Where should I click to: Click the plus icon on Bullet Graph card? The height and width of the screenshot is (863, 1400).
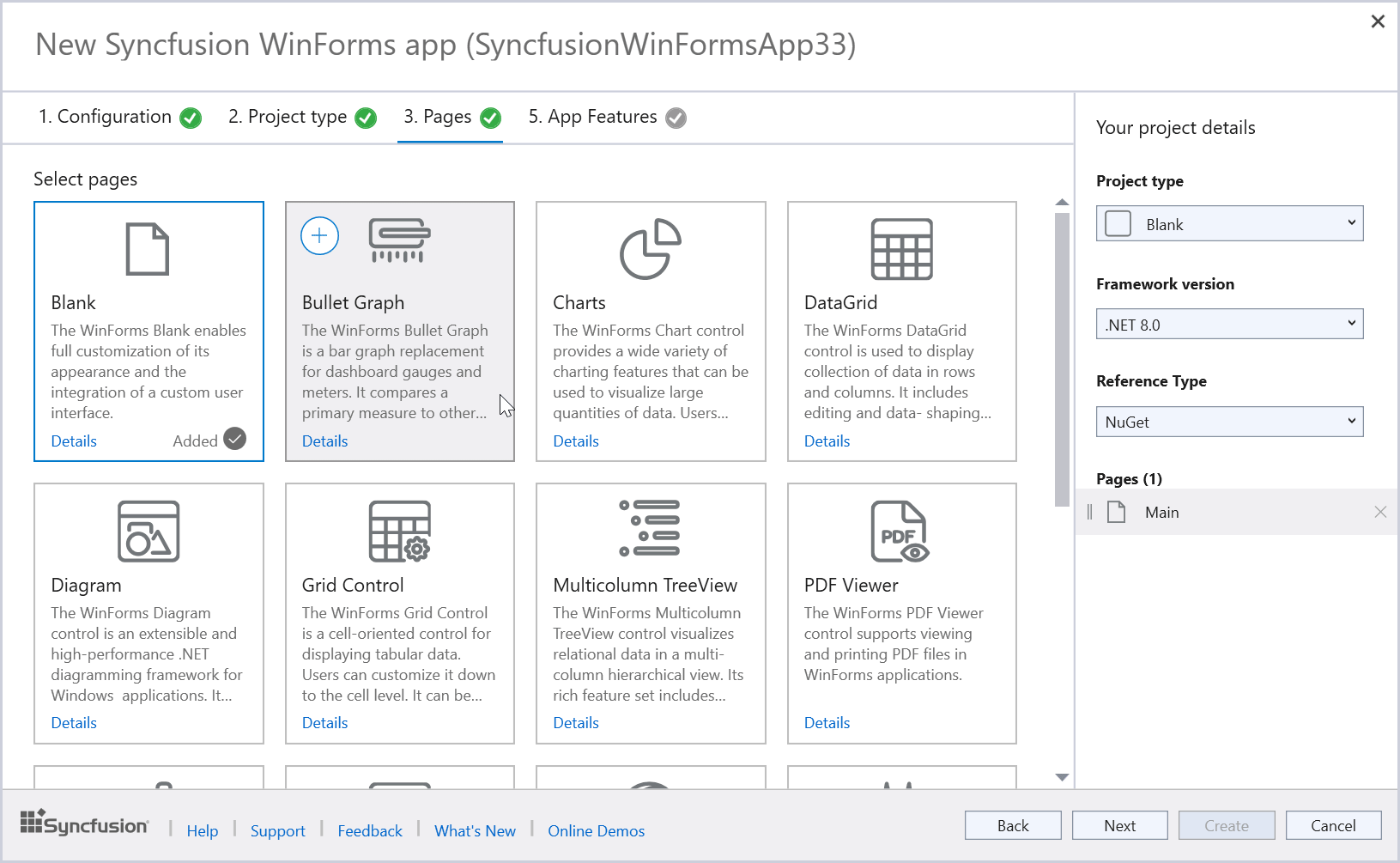319,236
